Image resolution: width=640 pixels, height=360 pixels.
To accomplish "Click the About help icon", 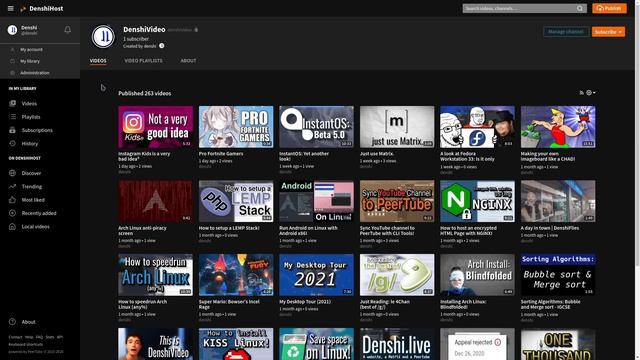I will click(x=13, y=322).
